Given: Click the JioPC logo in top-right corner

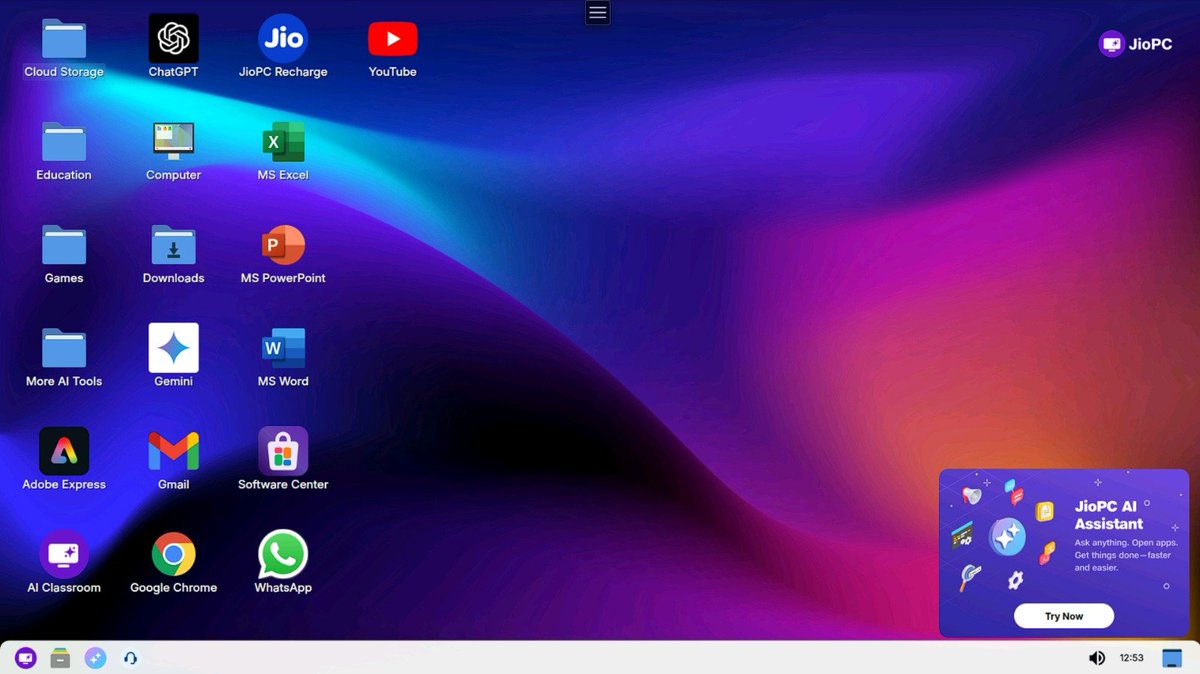Looking at the screenshot, I should pyautogui.click(x=1135, y=44).
